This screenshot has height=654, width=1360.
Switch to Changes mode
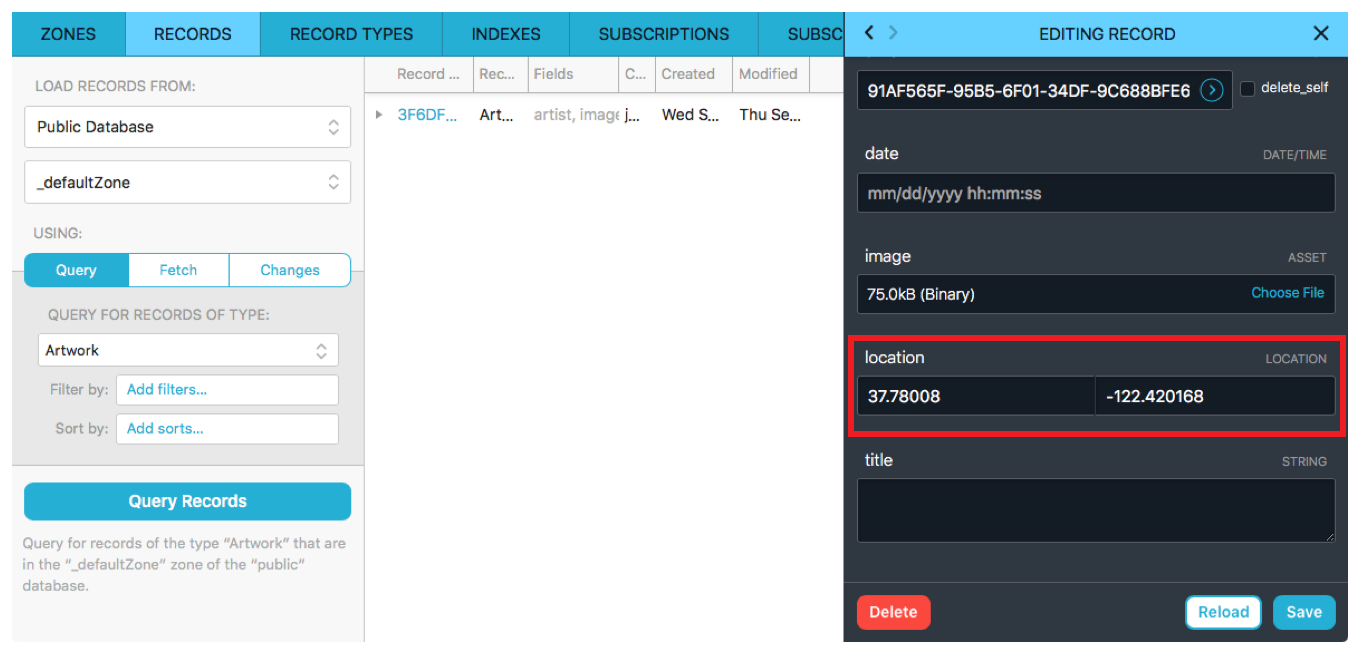click(290, 270)
